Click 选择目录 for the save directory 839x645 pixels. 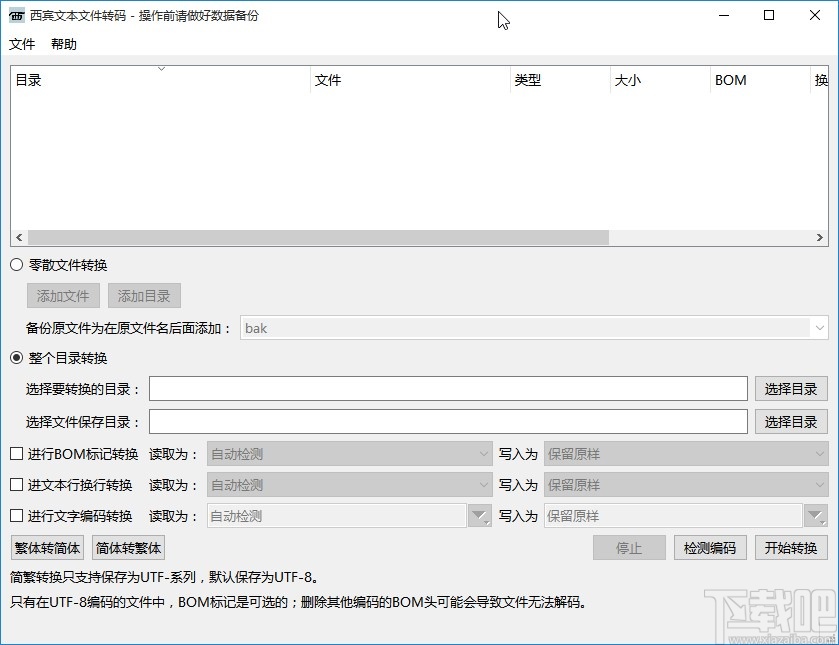791,421
